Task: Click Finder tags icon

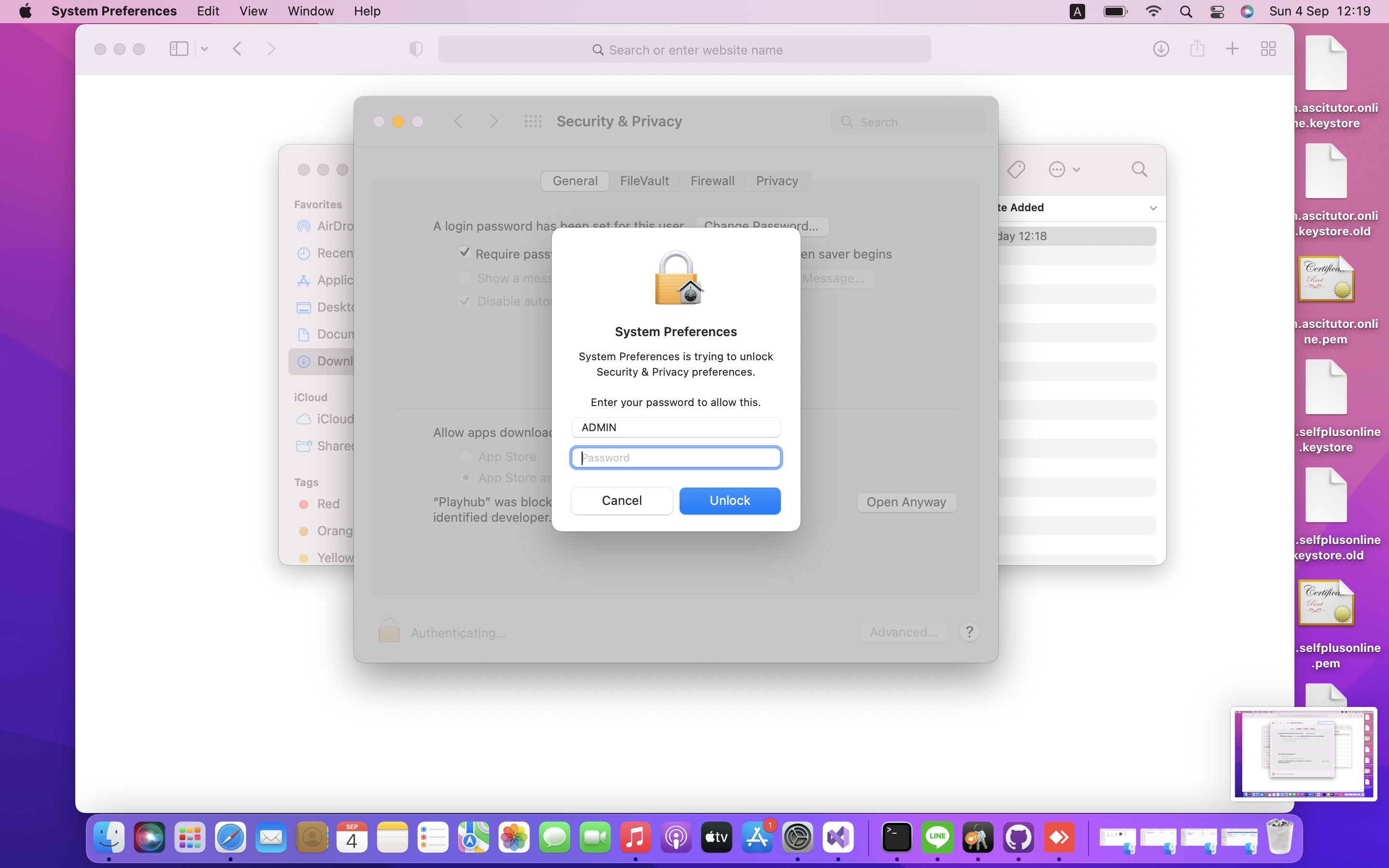Action: (x=1016, y=169)
